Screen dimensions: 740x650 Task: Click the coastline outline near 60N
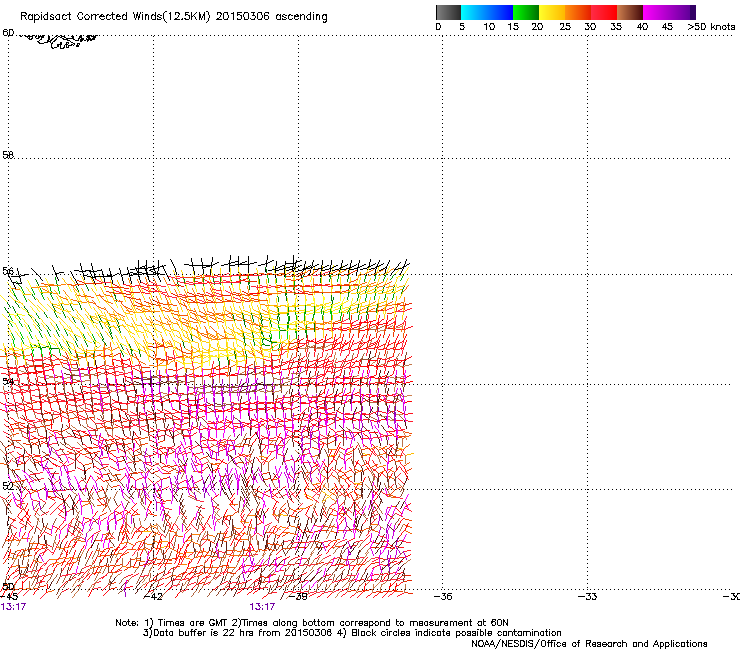click(57, 40)
